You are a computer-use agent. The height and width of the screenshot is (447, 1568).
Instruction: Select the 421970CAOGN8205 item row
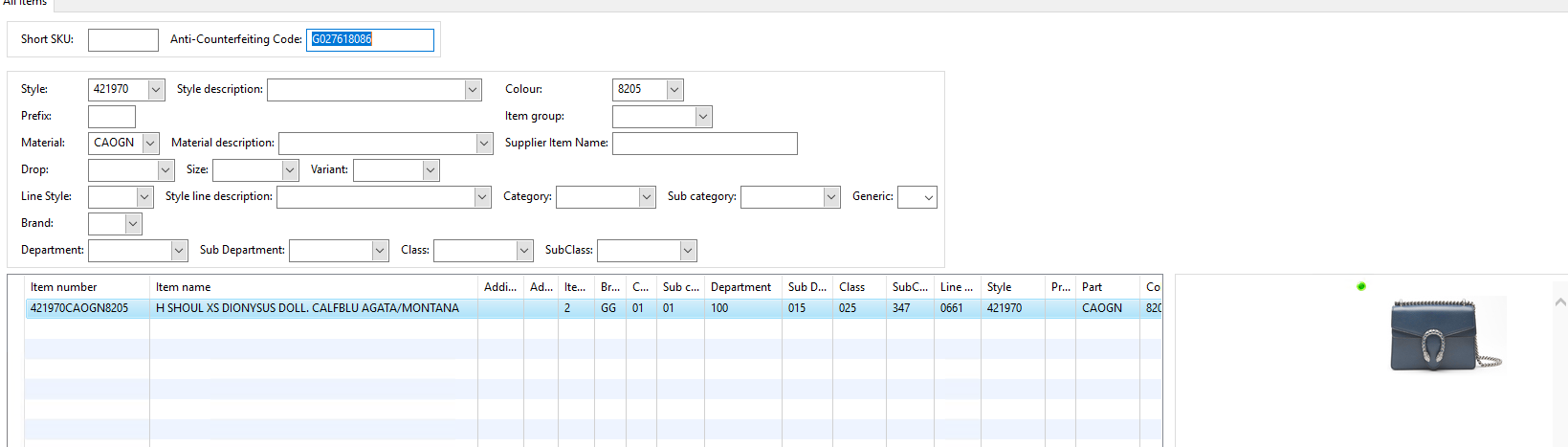pos(593,308)
